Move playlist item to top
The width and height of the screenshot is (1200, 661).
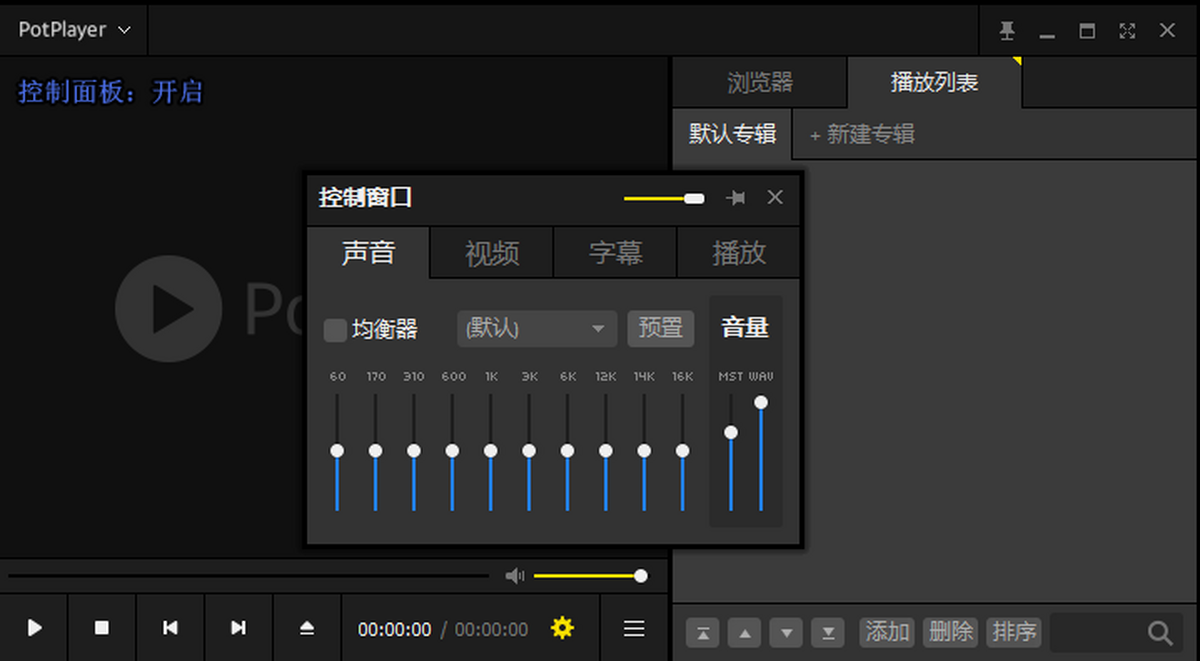pos(703,633)
